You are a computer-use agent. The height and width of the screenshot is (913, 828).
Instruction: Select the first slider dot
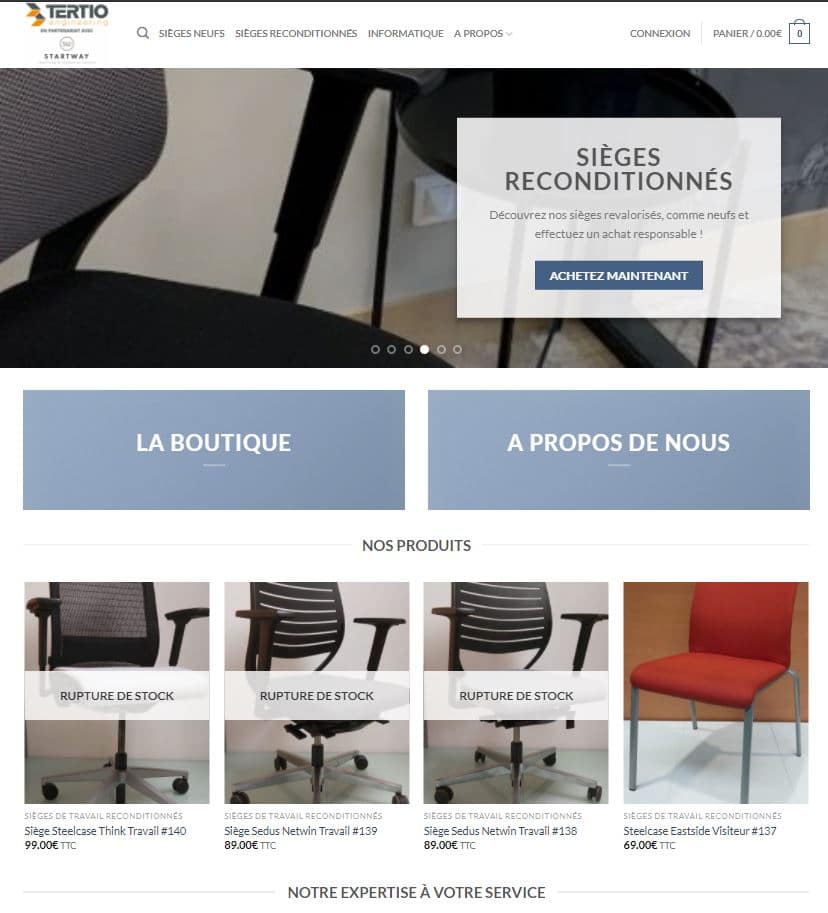click(376, 349)
